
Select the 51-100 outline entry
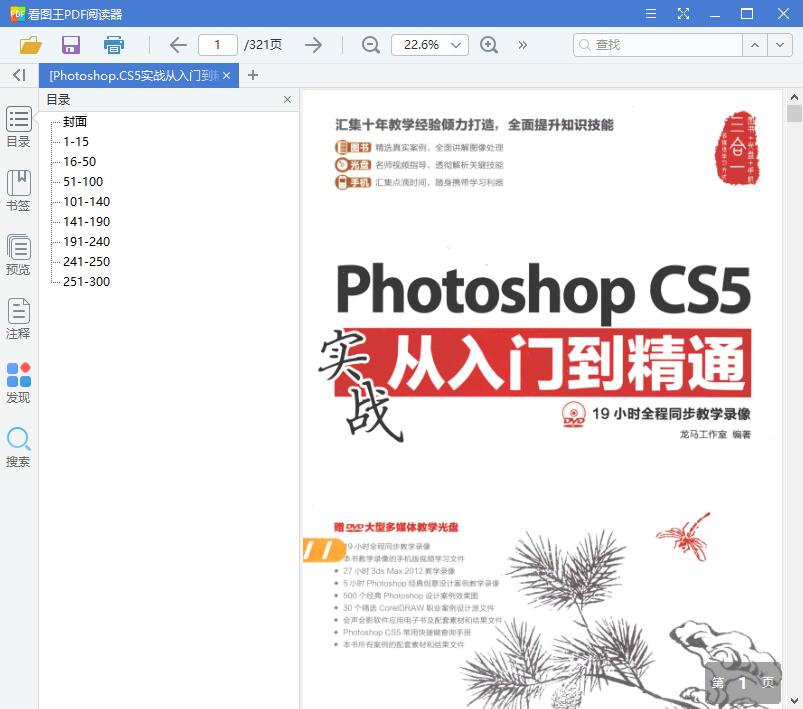pyautogui.click(x=83, y=182)
